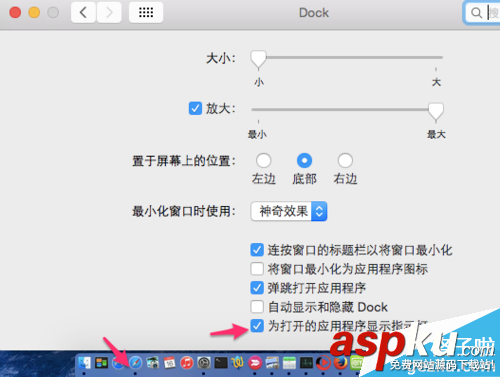
Task: Toggle 为打开的应用程序显示指示灯 checkbox
Action: (x=257, y=326)
